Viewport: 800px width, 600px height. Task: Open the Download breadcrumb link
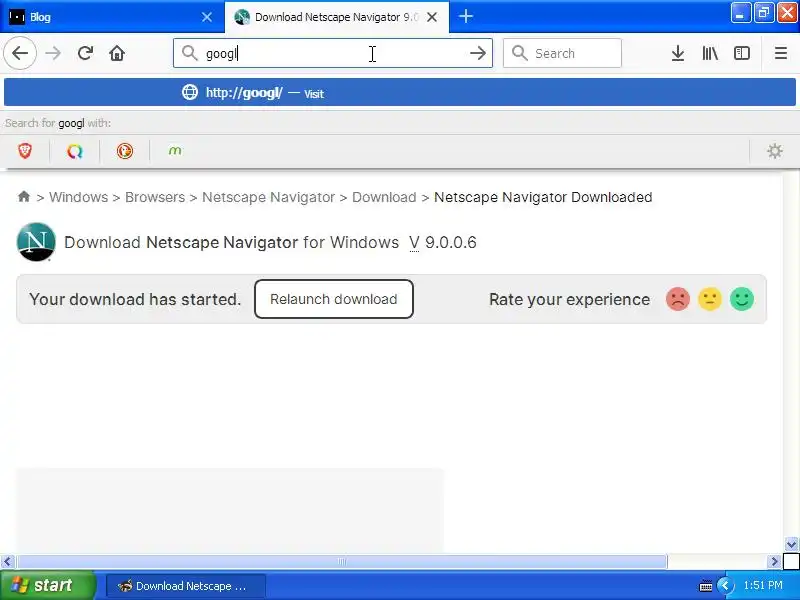[384, 197]
